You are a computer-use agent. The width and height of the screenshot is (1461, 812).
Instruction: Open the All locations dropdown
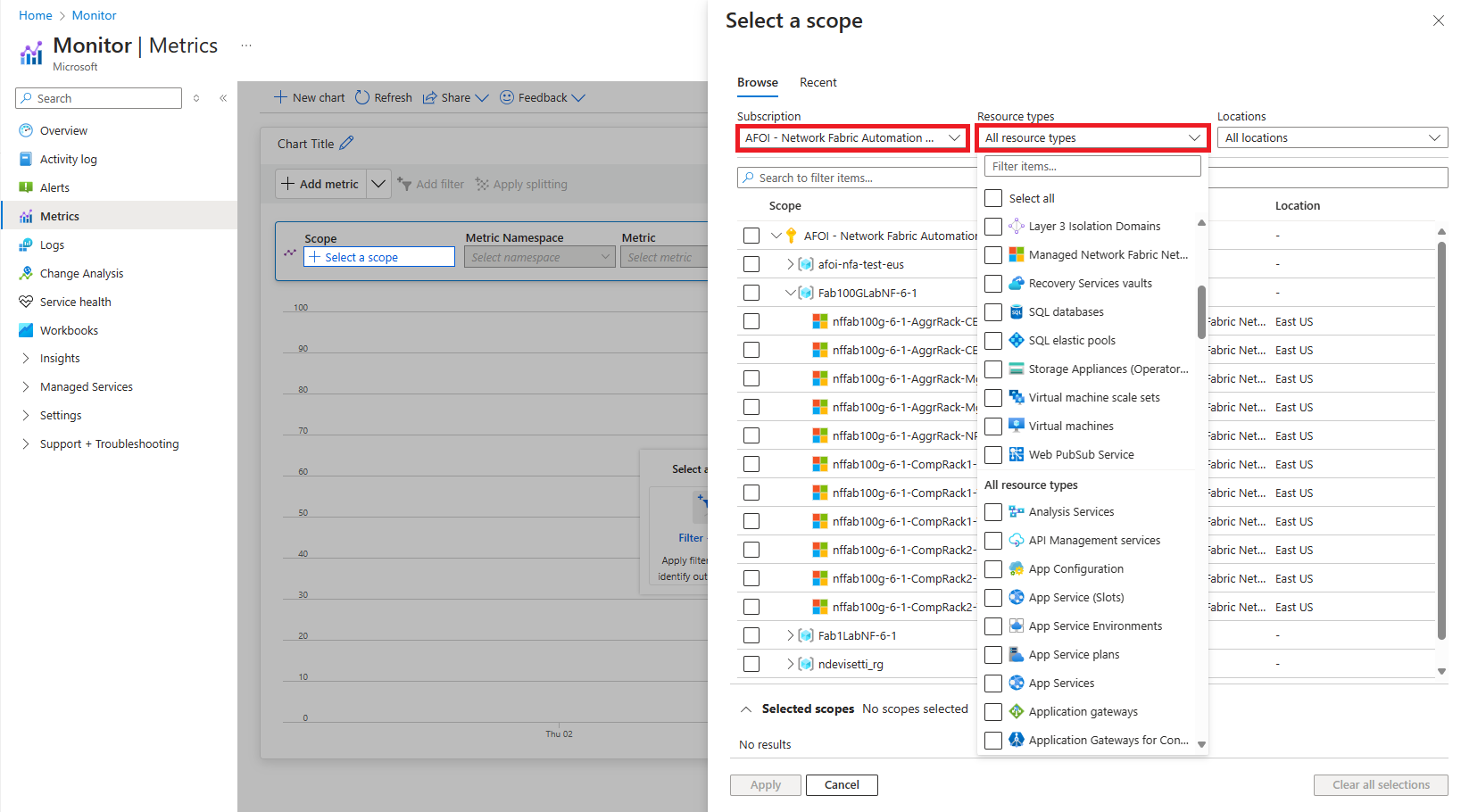1332,137
